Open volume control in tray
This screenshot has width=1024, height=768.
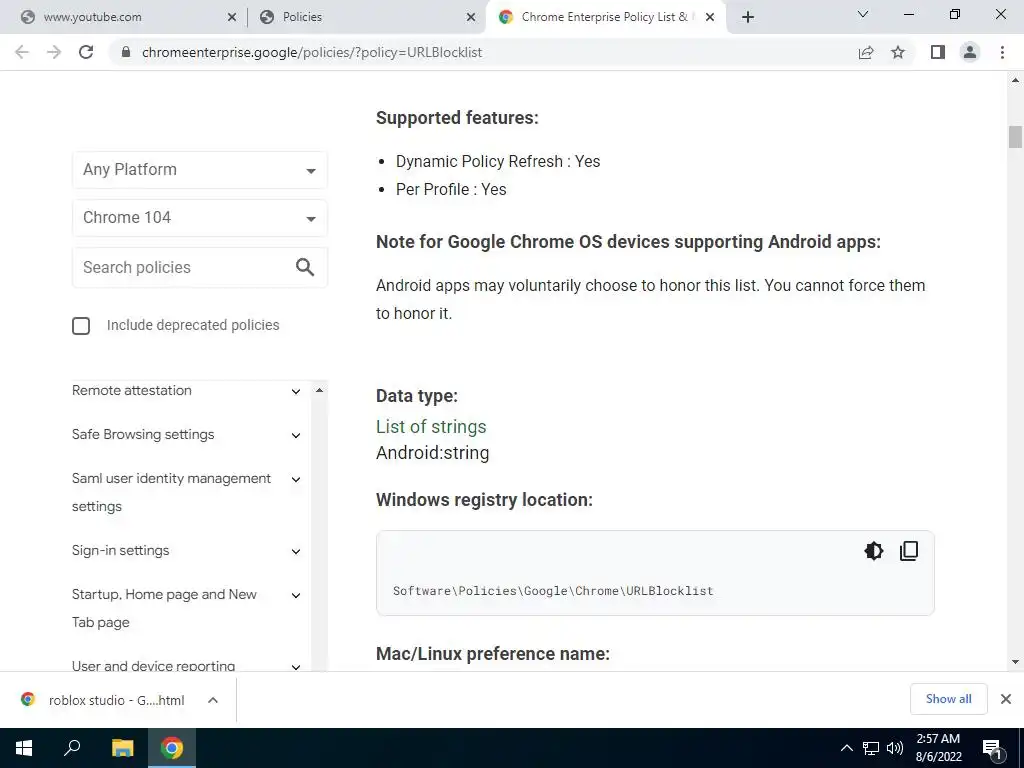(895, 748)
